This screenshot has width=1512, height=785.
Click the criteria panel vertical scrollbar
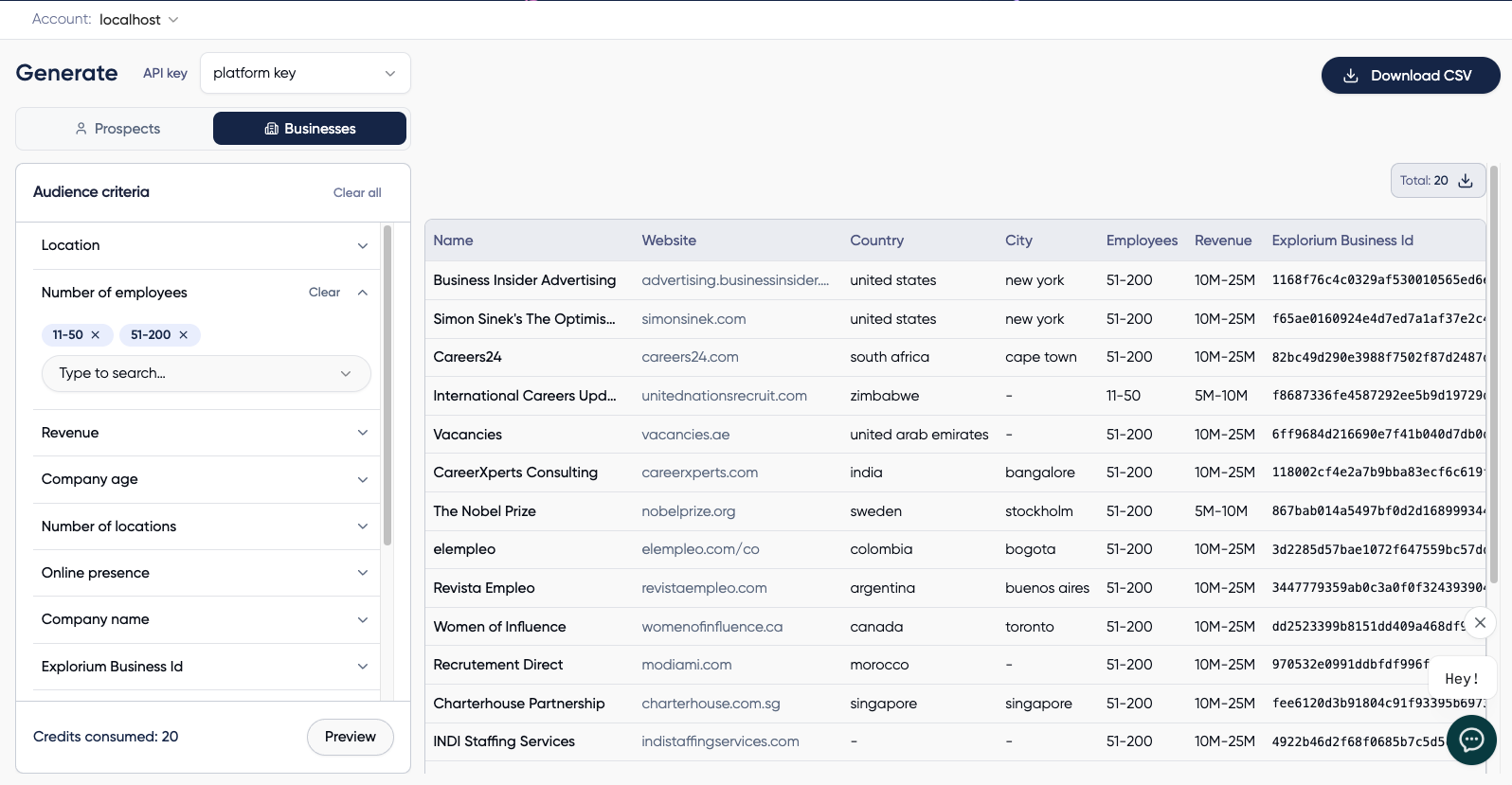(387, 385)
